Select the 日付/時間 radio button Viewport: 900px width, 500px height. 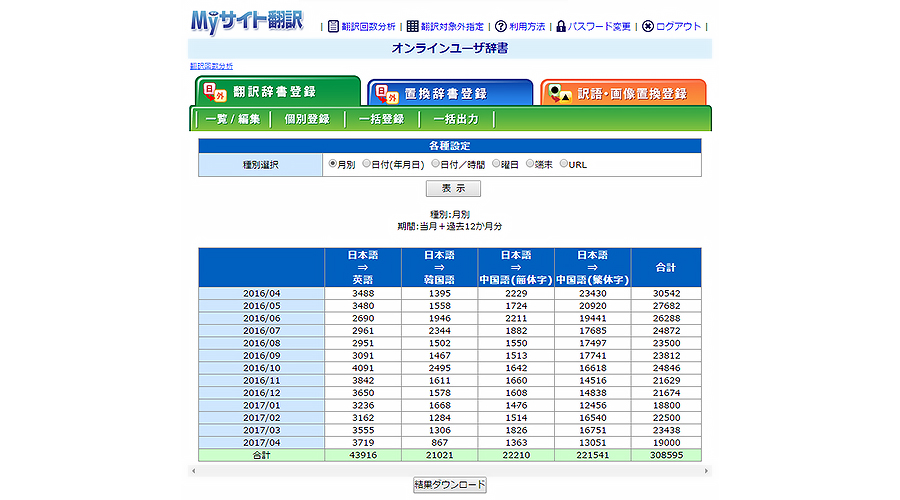[x=435, y=164]
